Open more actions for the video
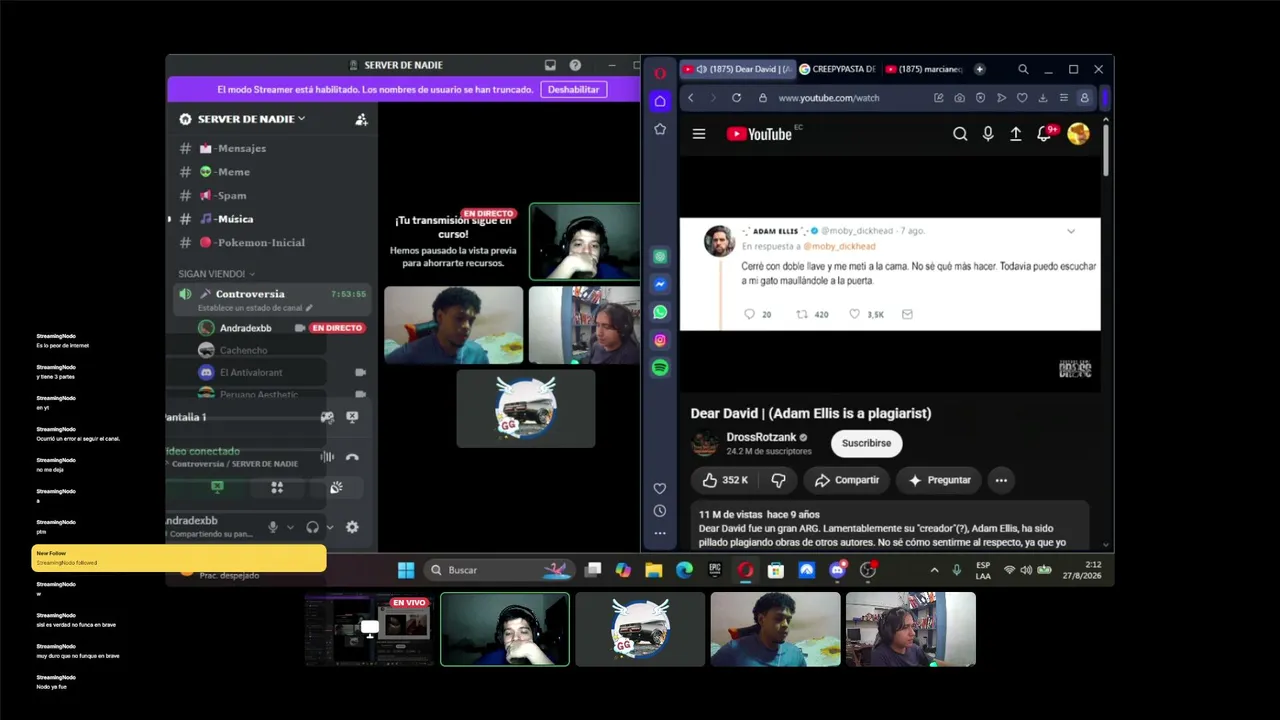The height and width of the screenshot is (720, 1280). coord(1001,480)
